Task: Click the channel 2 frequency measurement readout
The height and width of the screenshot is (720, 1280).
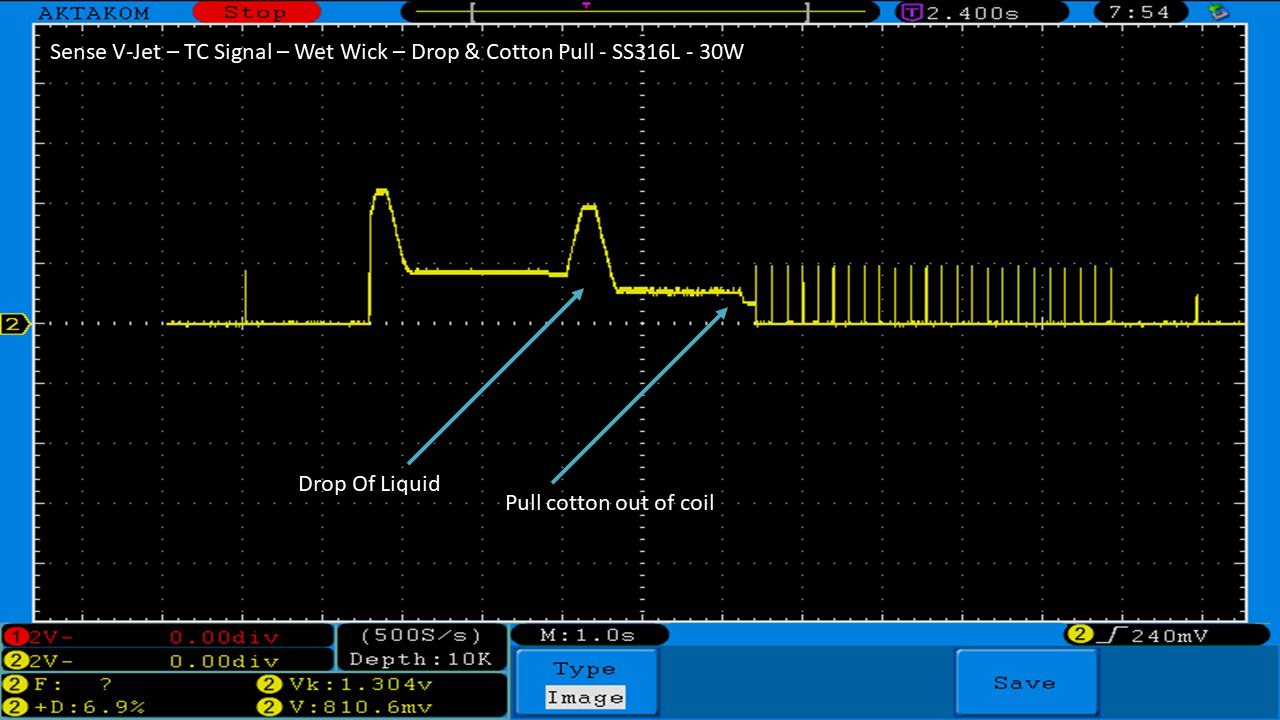Action: pyautogui.click(x=60, y=685)
